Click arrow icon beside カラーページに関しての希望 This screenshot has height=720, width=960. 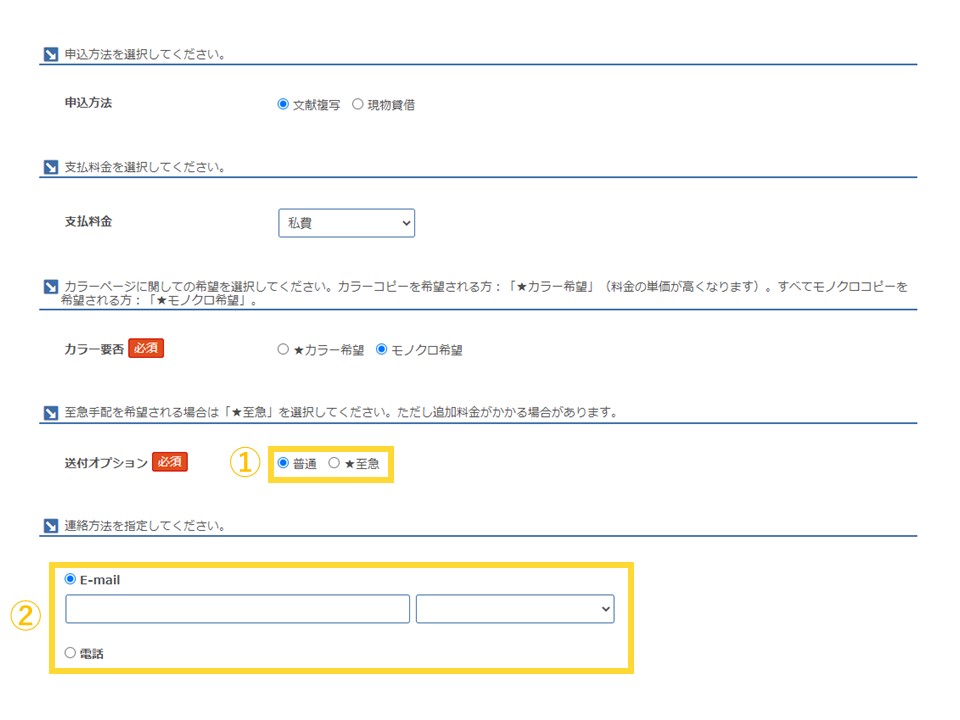(x=51, y=287)
